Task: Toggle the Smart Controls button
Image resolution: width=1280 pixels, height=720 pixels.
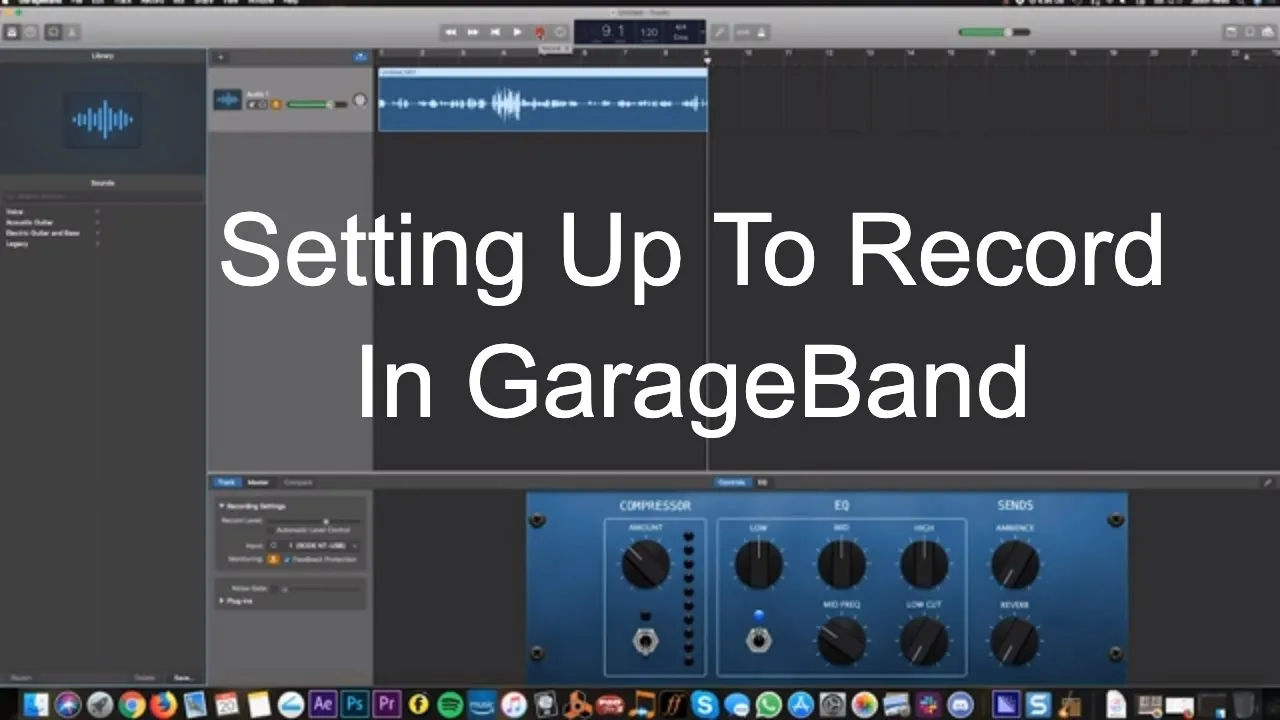Action: [x=54, y=32]
